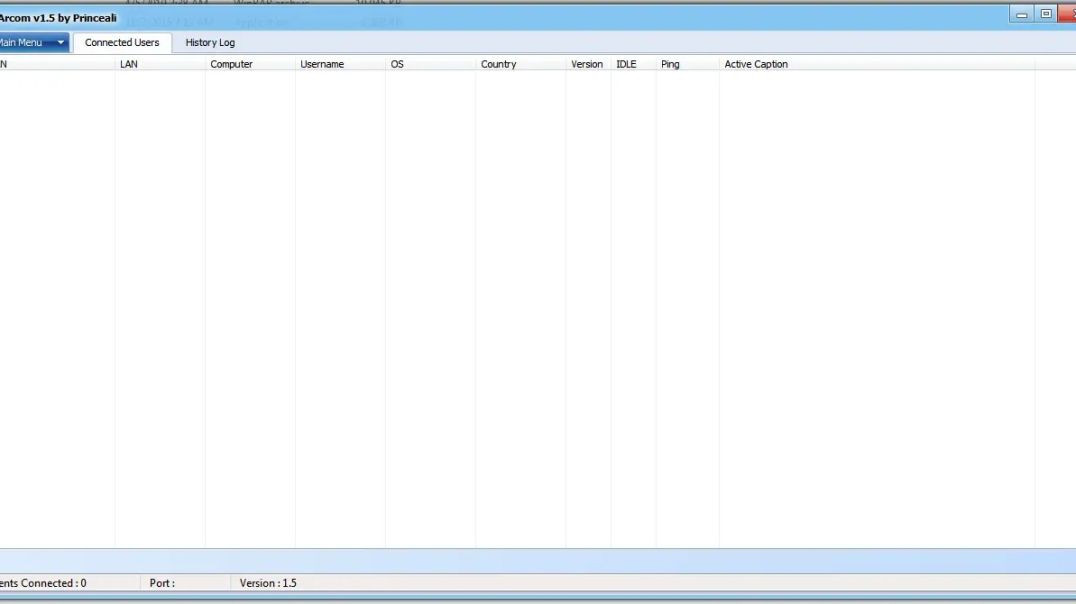Click Version : 1.5 in status bar
This screenshot has height=604, width=1076.
coord(268,583)
